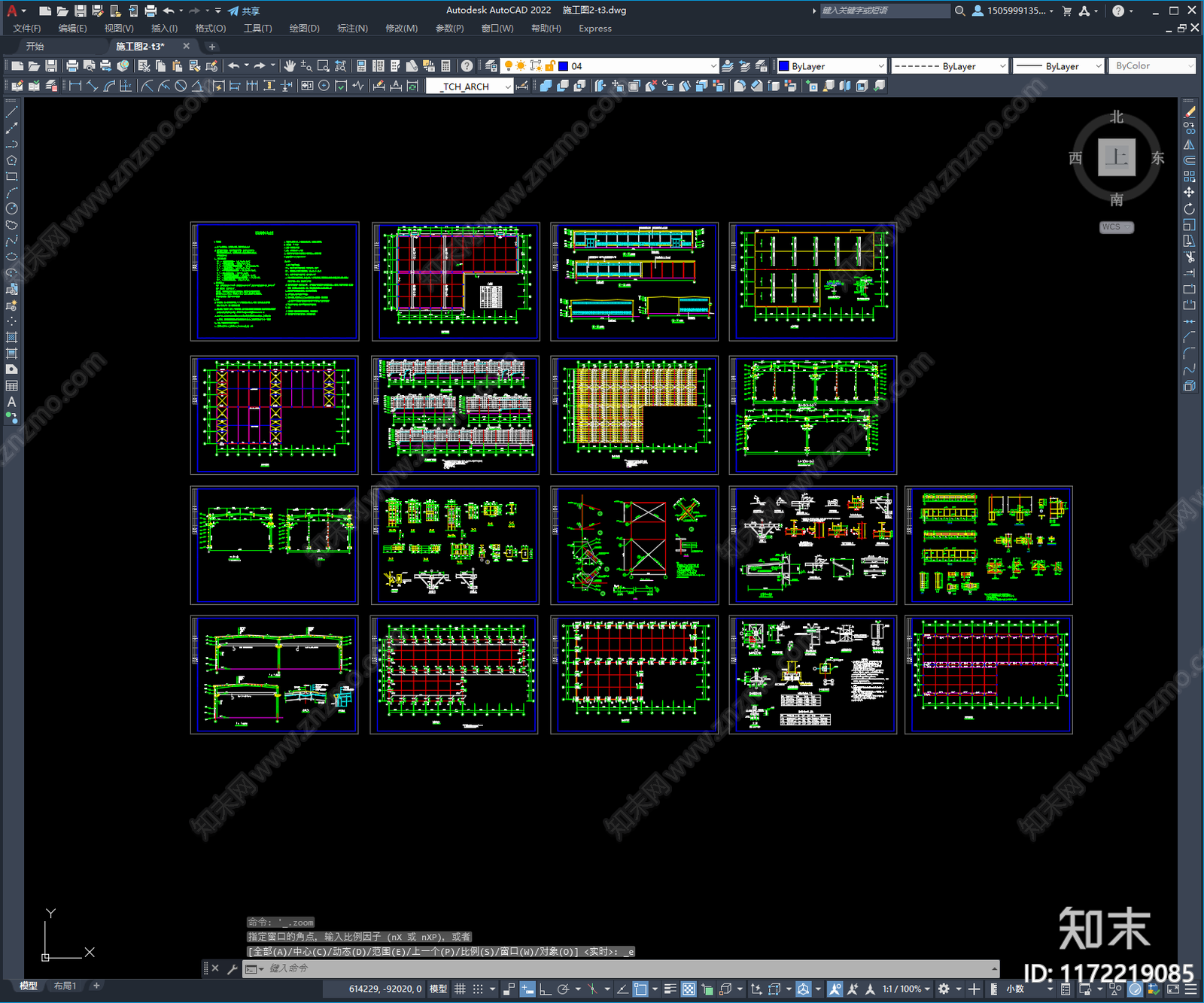This screenshot has width=1204, height=1003.
Task: Click the keyword search box in title bar
Action: tap(885, 11)
